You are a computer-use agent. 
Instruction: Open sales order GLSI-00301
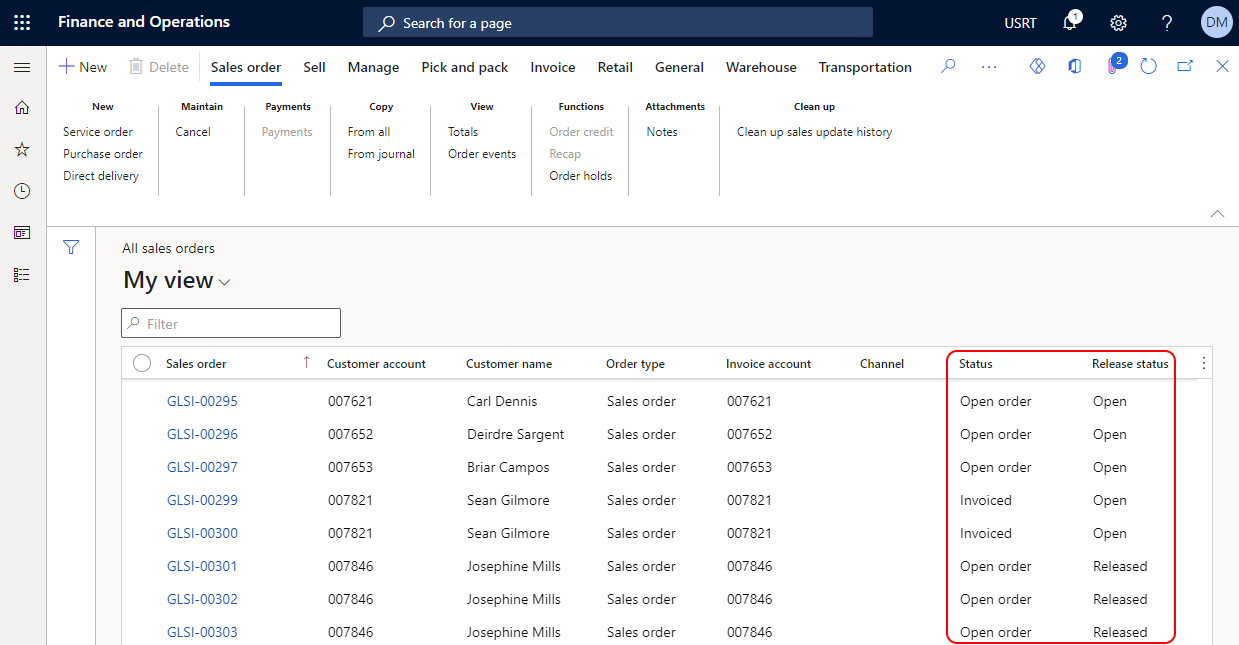click(x=202, y=566)
